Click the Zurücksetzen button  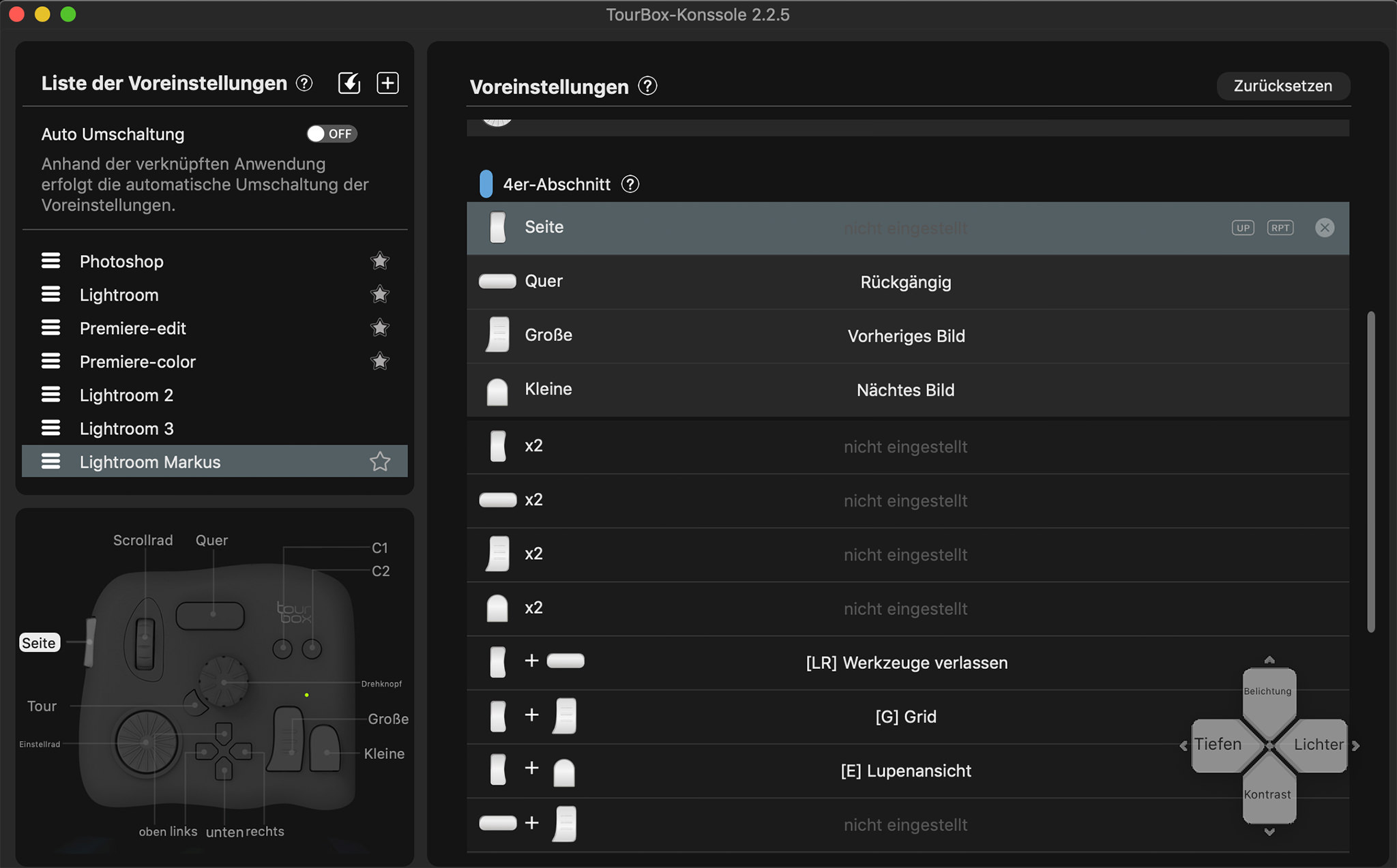[1282, 86]
